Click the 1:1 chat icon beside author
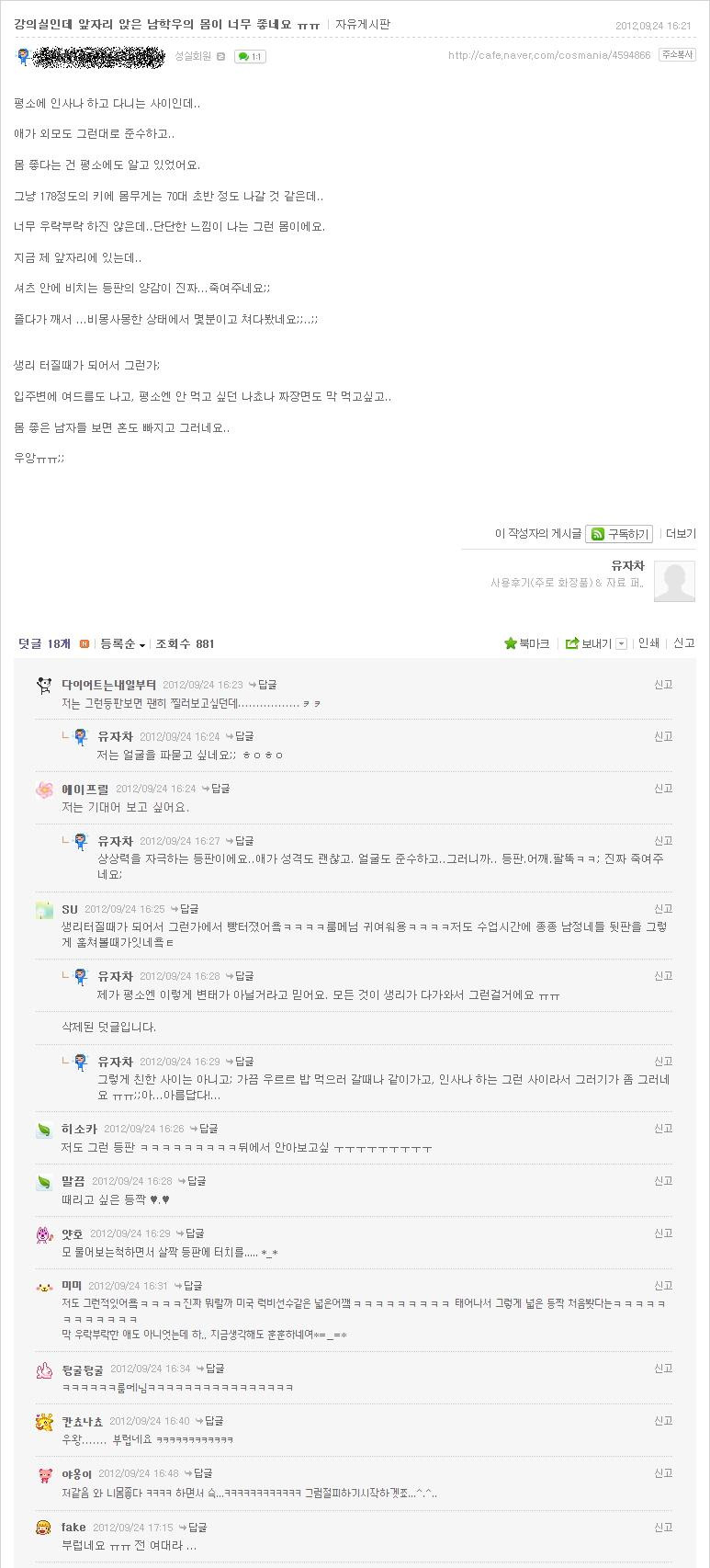 (249, 57)
